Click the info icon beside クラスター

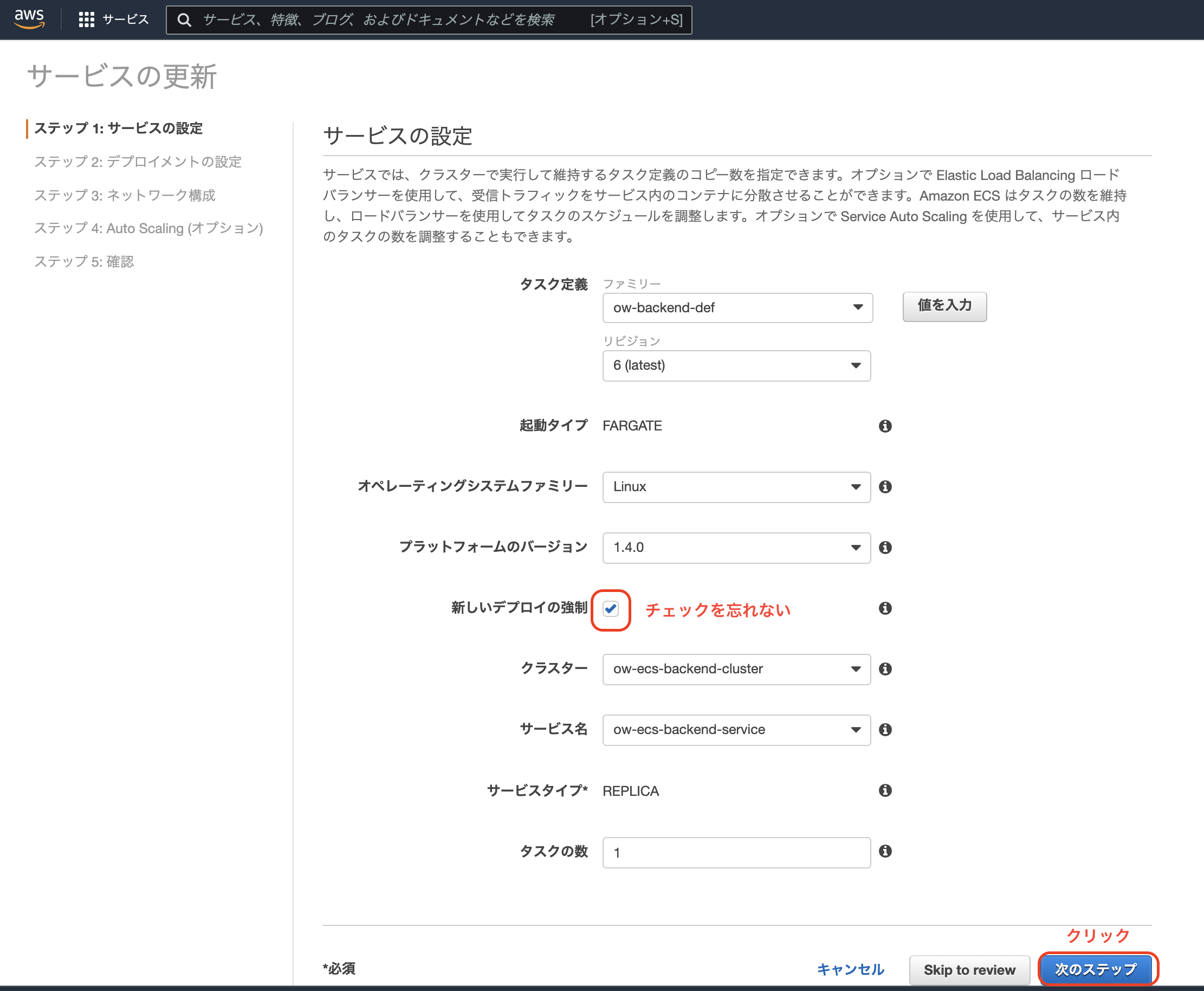885,669
